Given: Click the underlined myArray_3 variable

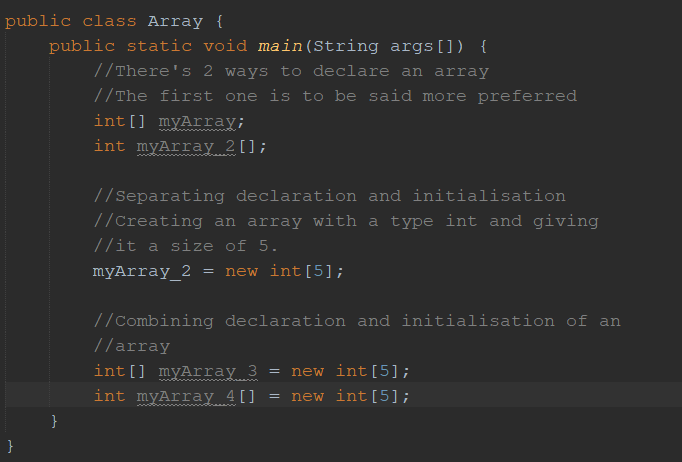Looking at the screenshot, I should [208, 372].
